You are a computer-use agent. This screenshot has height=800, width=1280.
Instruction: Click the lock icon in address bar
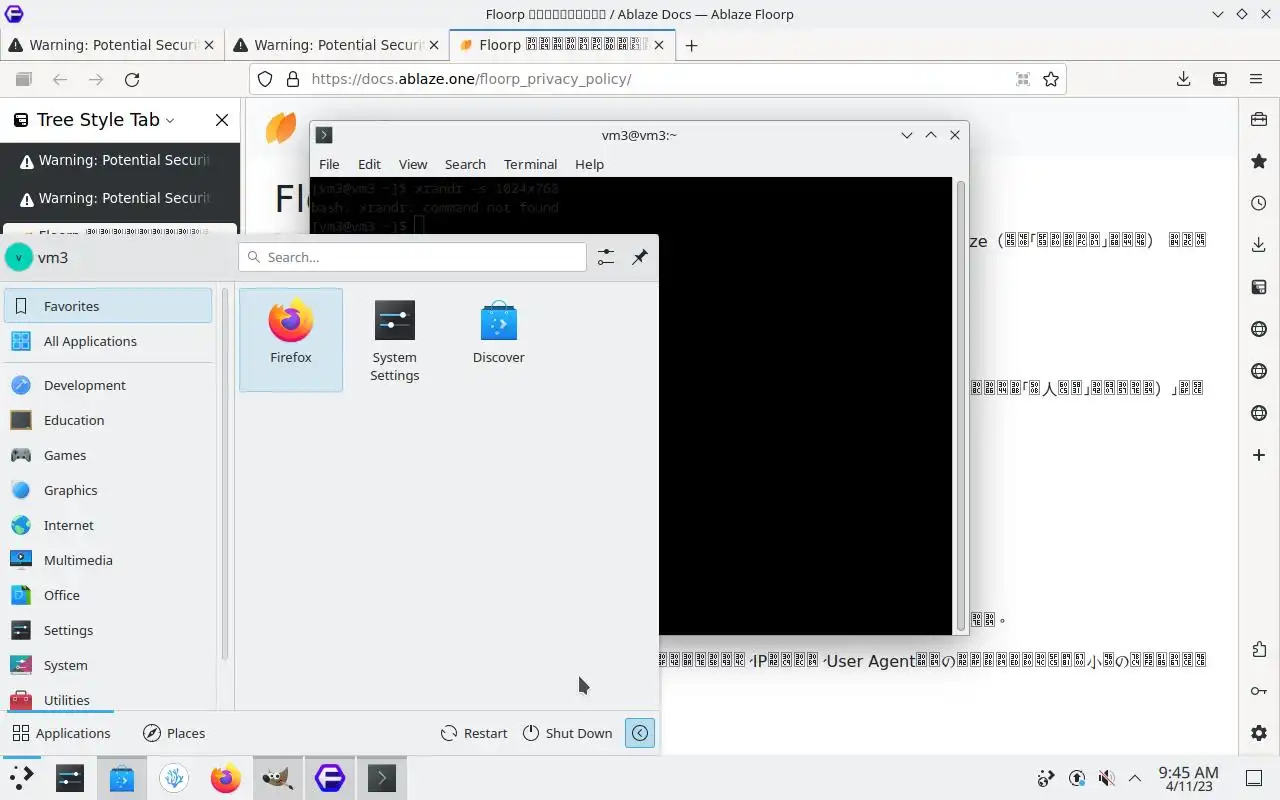point(293,79)
